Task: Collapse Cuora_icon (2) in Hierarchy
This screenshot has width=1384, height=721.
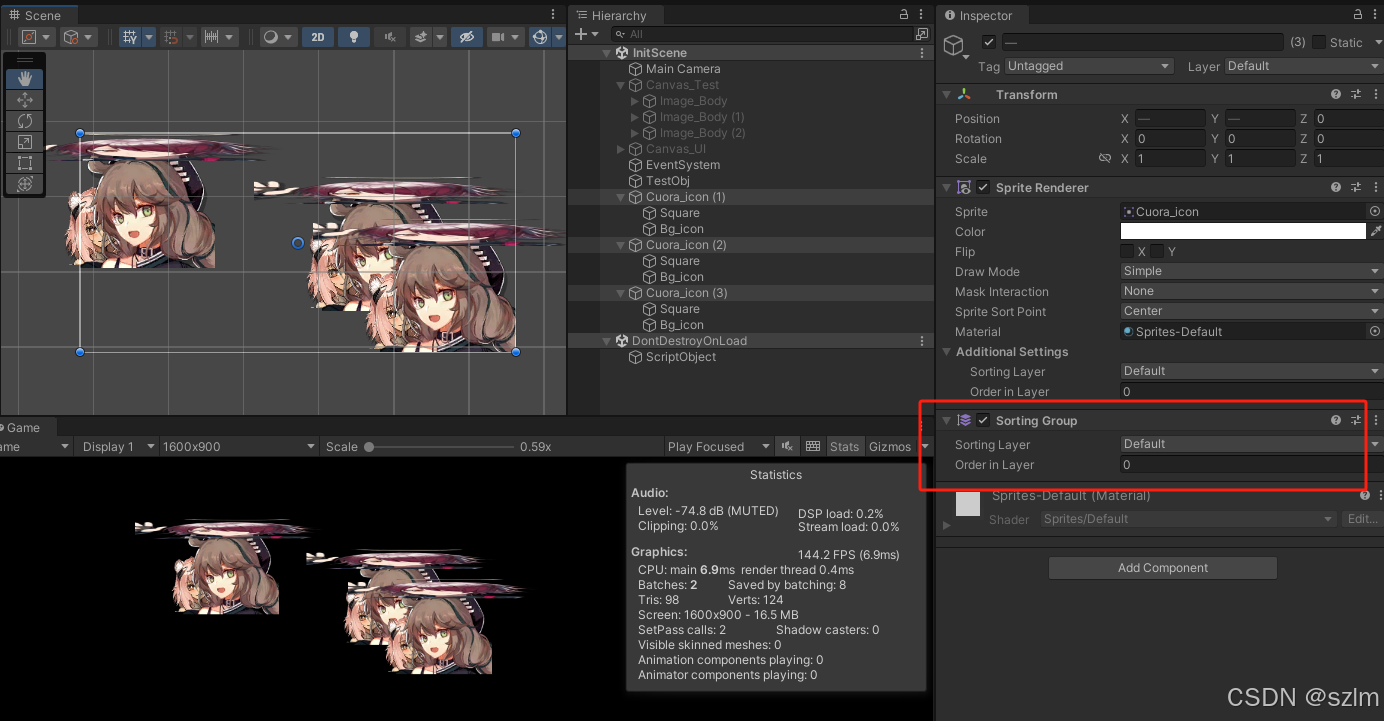Action: (621, 245)
